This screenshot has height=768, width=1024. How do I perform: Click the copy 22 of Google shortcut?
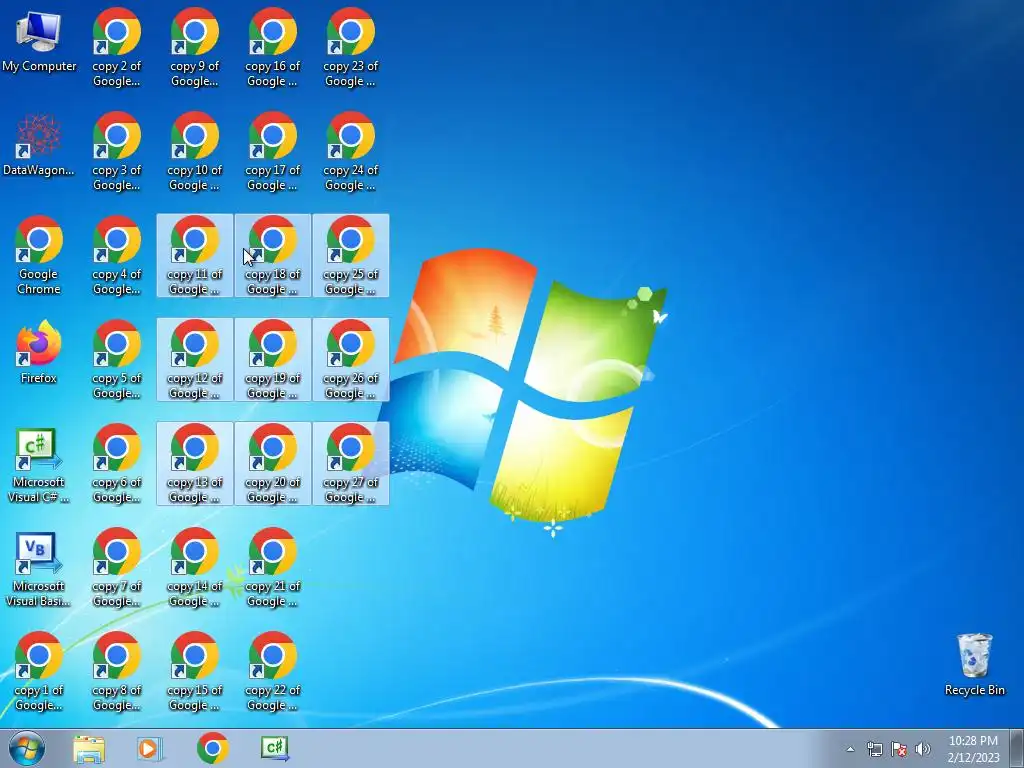(272, 672)
